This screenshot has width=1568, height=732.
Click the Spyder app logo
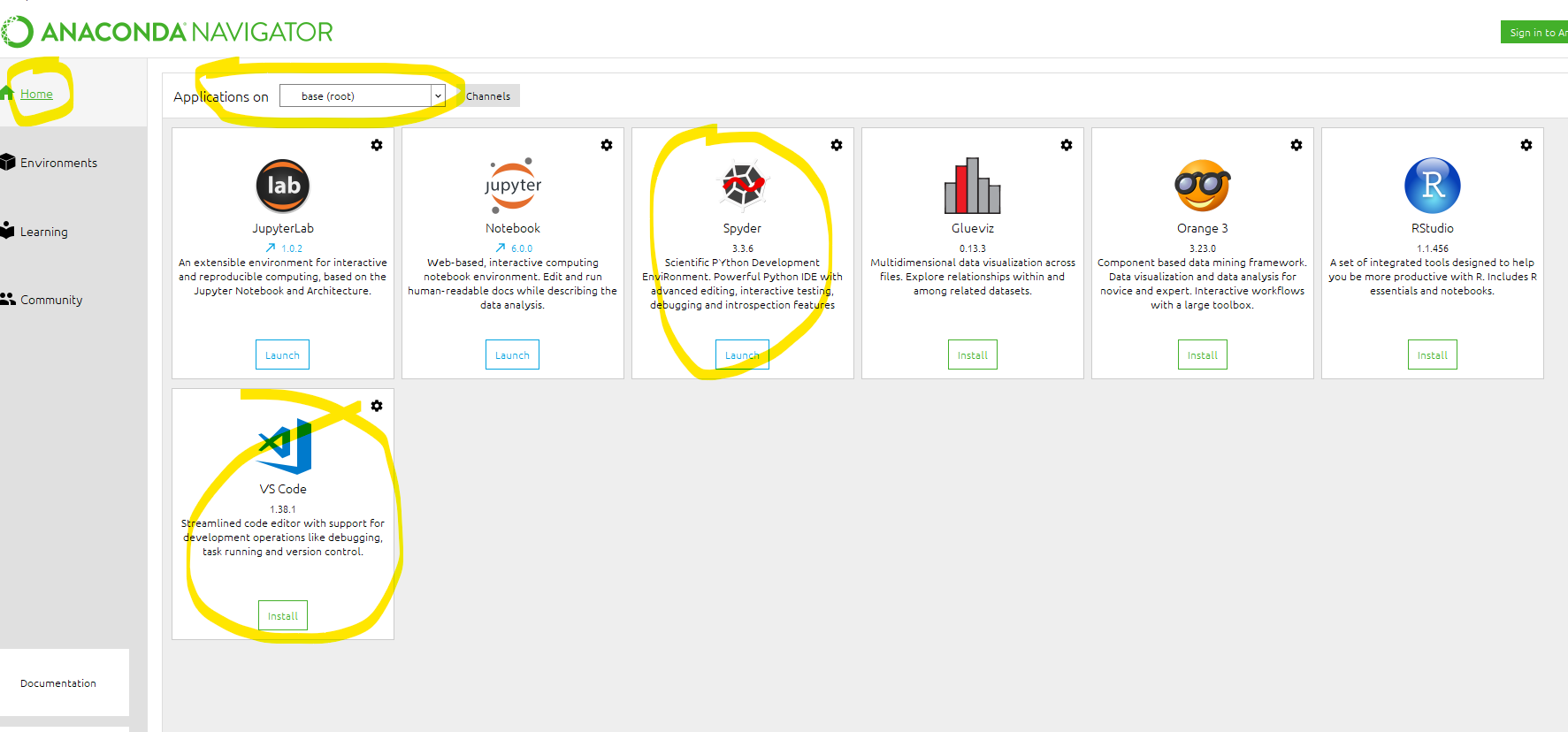point(743,185)
